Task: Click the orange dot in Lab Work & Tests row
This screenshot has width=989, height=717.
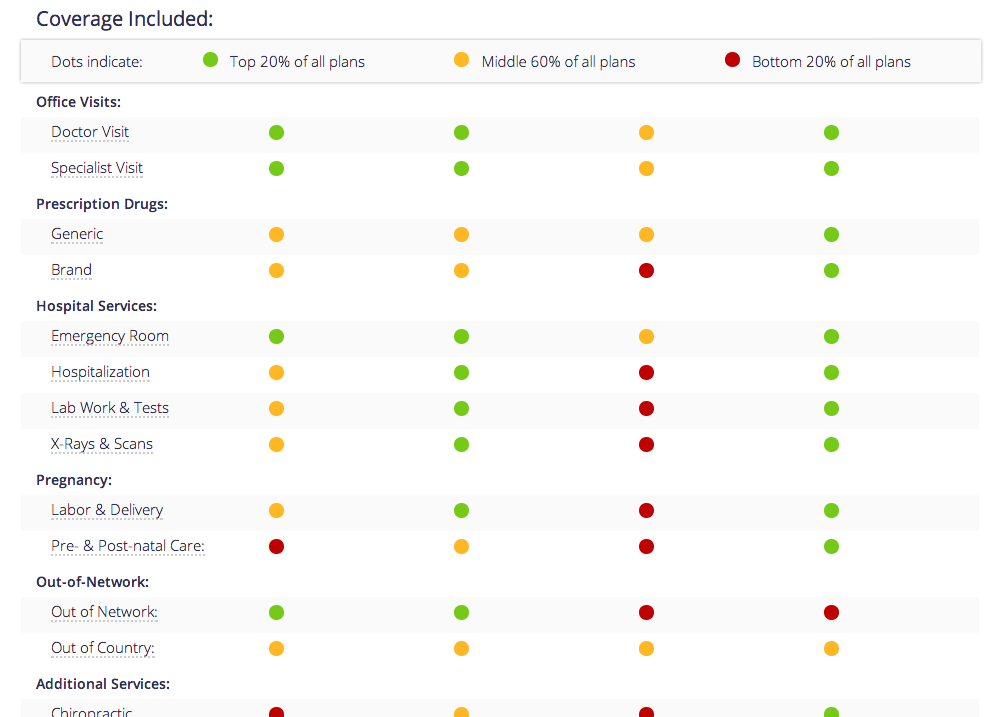Action: click(276, 408)
